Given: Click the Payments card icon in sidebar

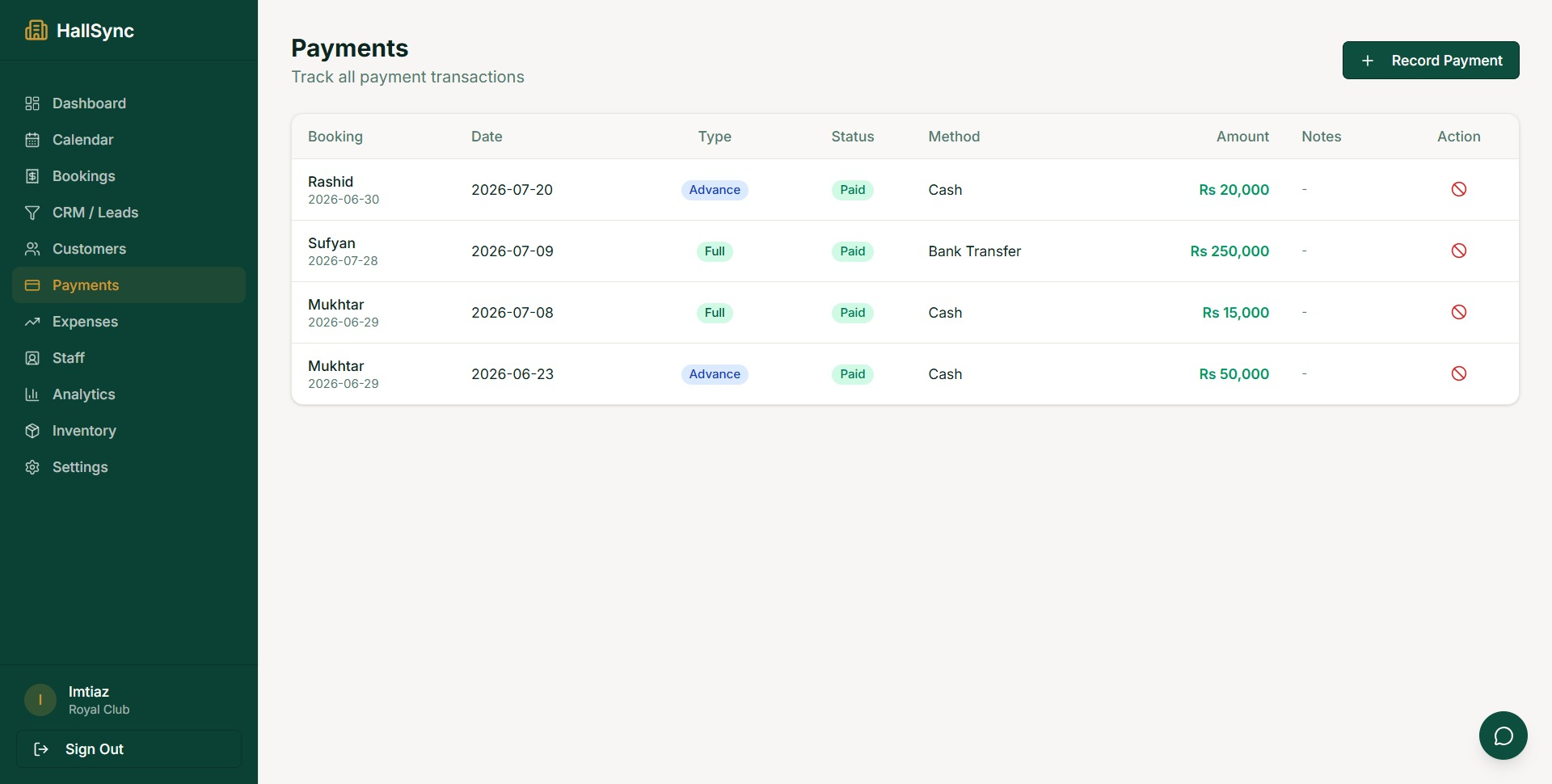Looking at the screenshot, I should [32, 285].
